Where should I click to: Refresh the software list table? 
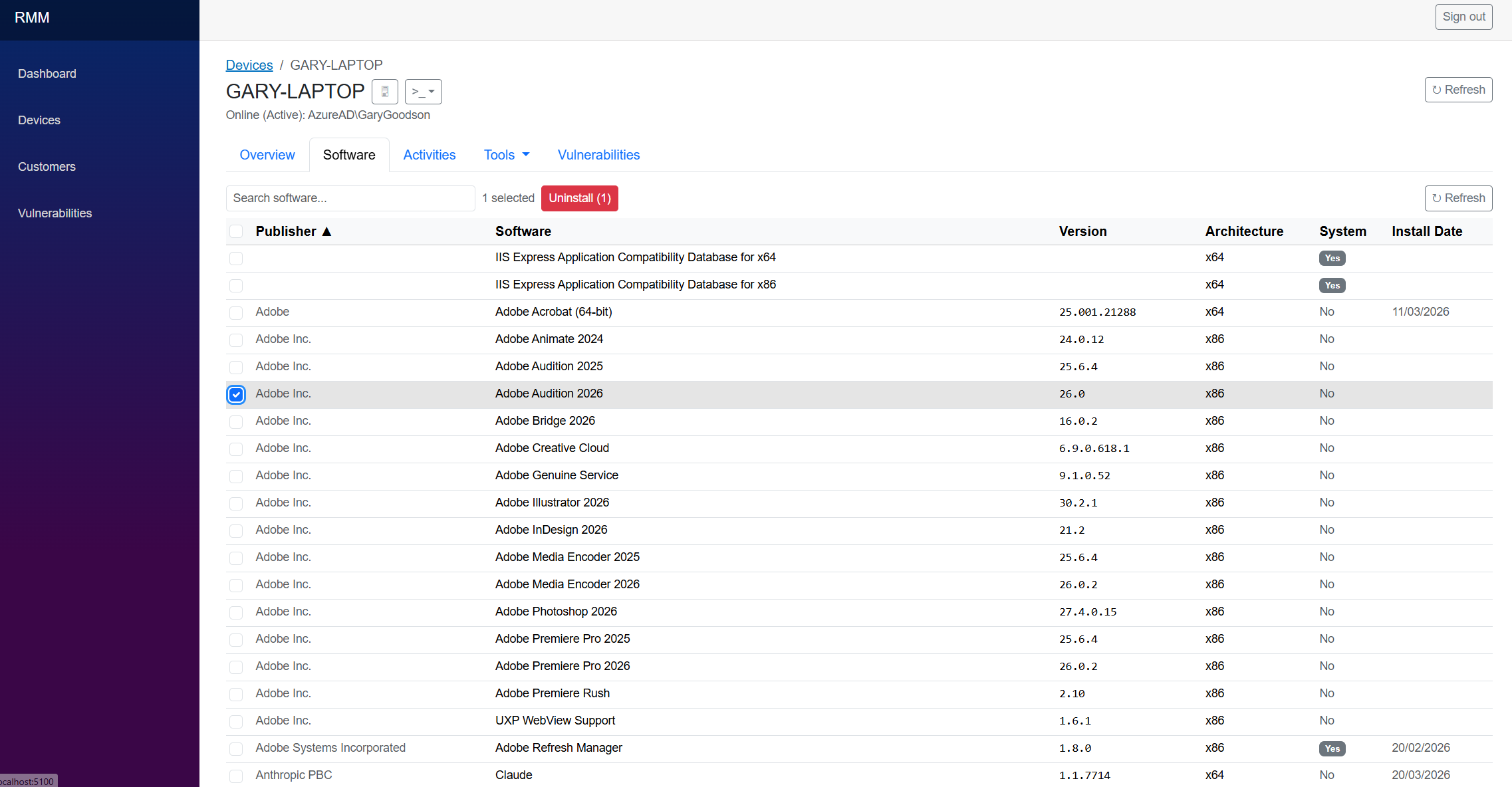tap(1458, 198)
